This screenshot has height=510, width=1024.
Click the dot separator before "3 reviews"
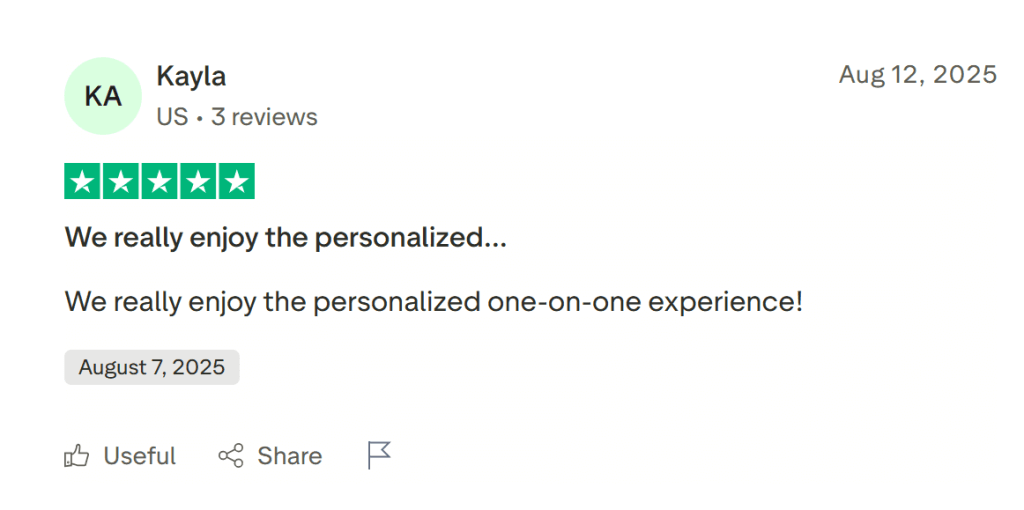point(199,118)
